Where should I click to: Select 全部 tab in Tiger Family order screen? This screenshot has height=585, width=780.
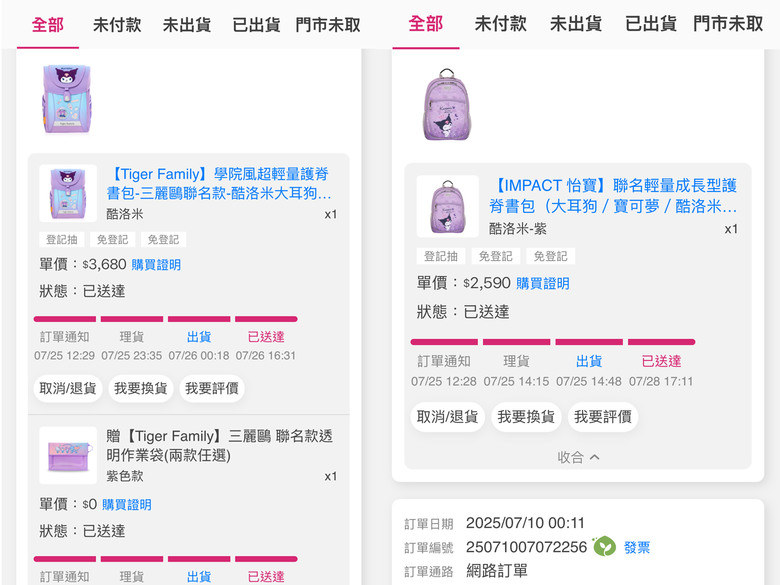pyautogui.click(x=48, y=25)
